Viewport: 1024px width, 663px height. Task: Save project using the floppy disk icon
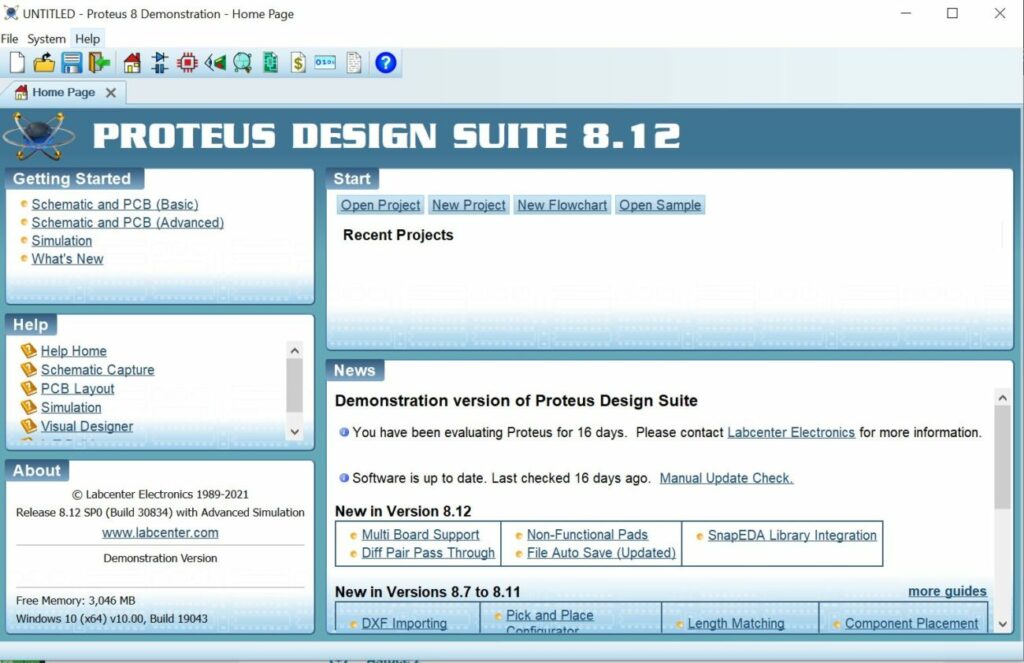(71, 63)
